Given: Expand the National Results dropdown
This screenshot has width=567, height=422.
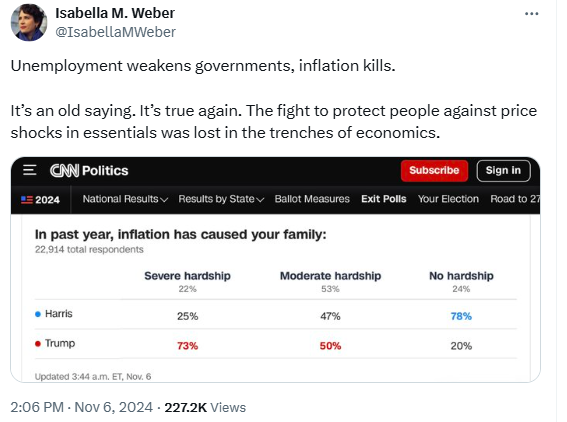Looking at the screenshot, I should (125, 199).
